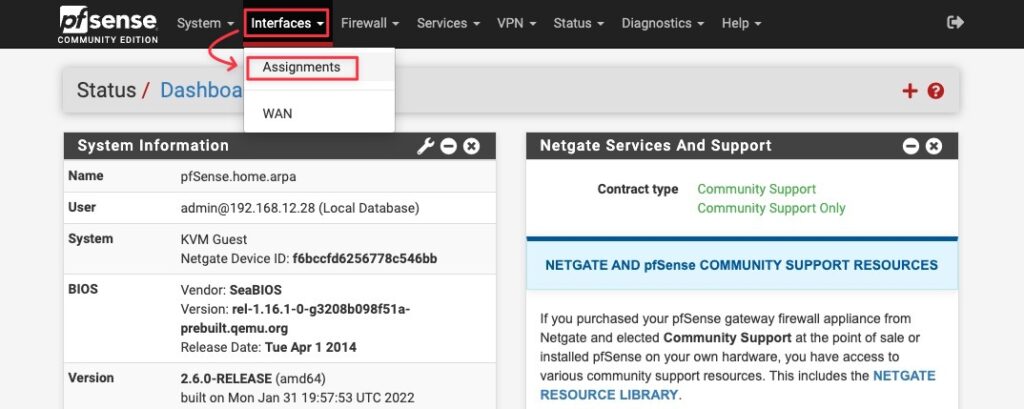1024x409 pixels.
Task: Click the admin@192.168.12.28 user value
Action: [300, 208]
